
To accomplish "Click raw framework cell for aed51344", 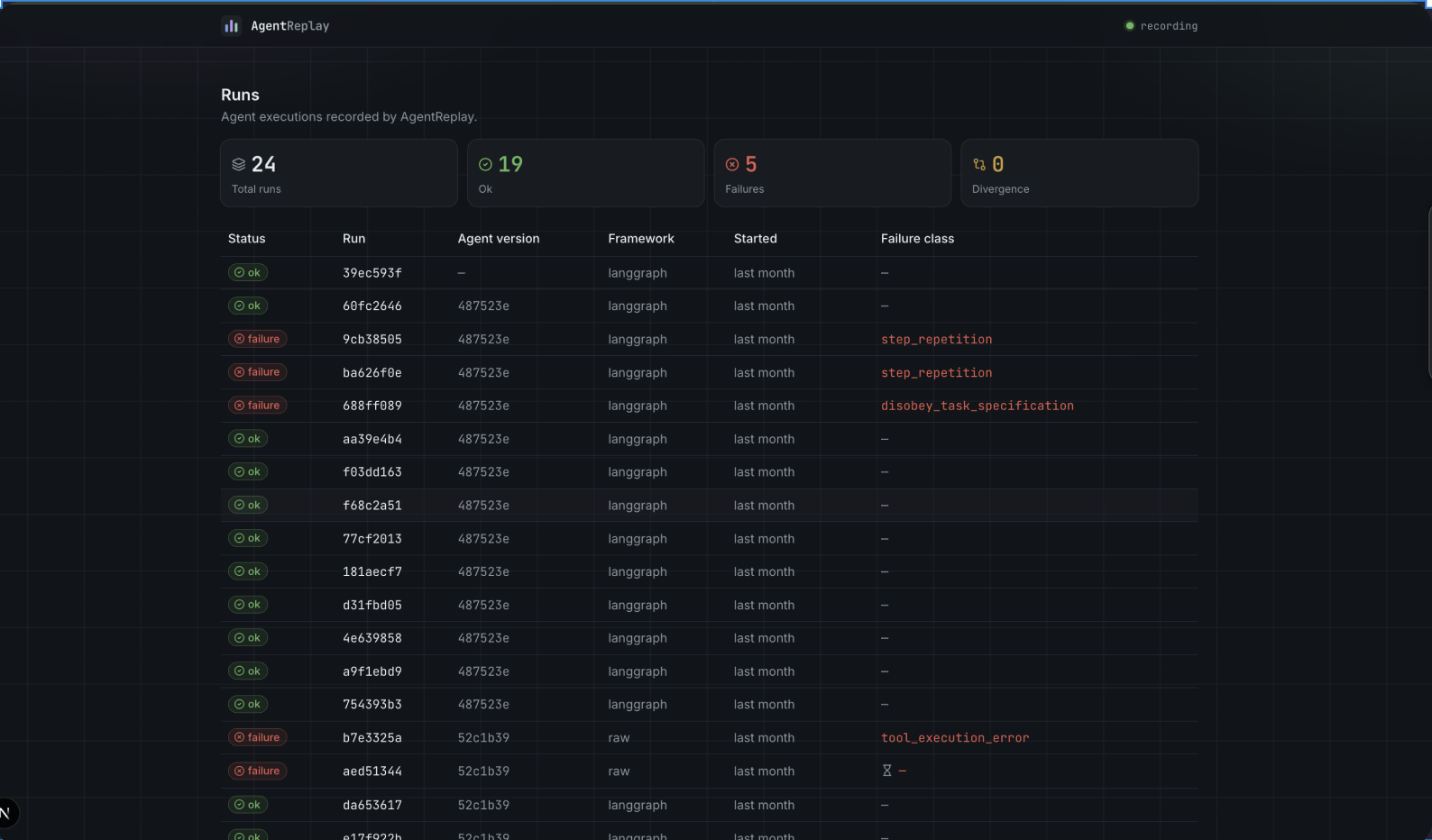I will tap(619, 772).
